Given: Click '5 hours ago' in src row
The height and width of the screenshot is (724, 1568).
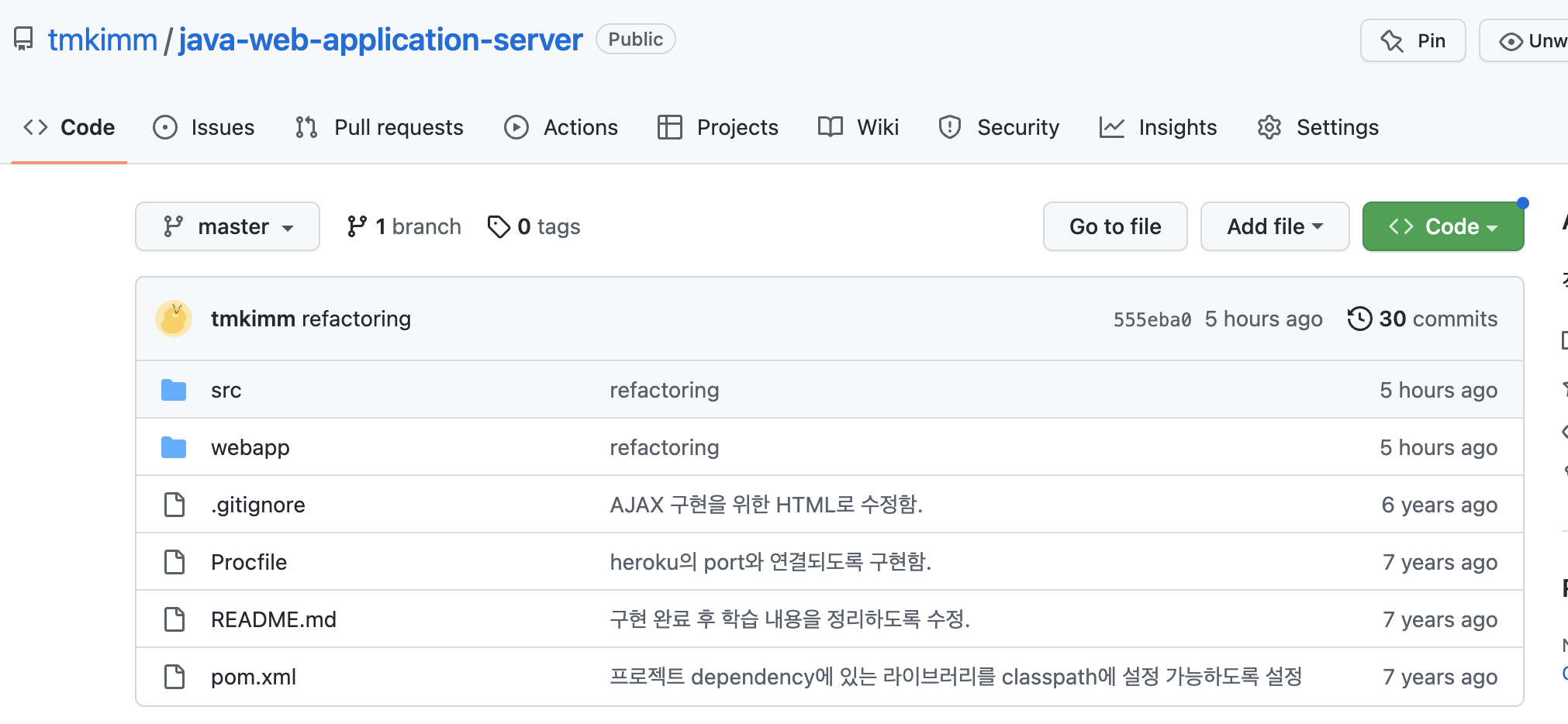Looking at the screenshot, I should click(1438, 390).
